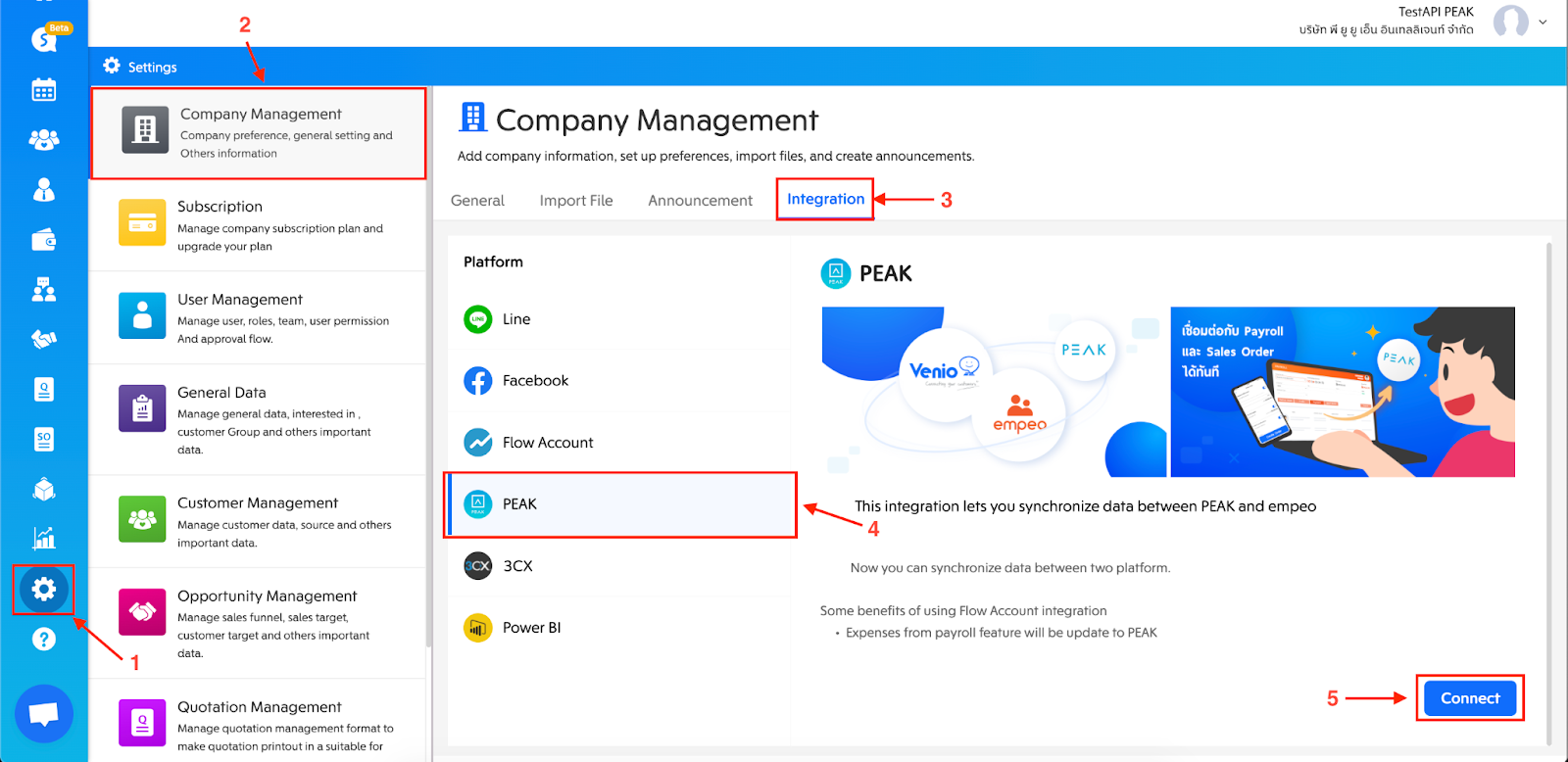Select 3CX platform integration
This screenshot has width=1568, height=762.
[x=619, y=566]
